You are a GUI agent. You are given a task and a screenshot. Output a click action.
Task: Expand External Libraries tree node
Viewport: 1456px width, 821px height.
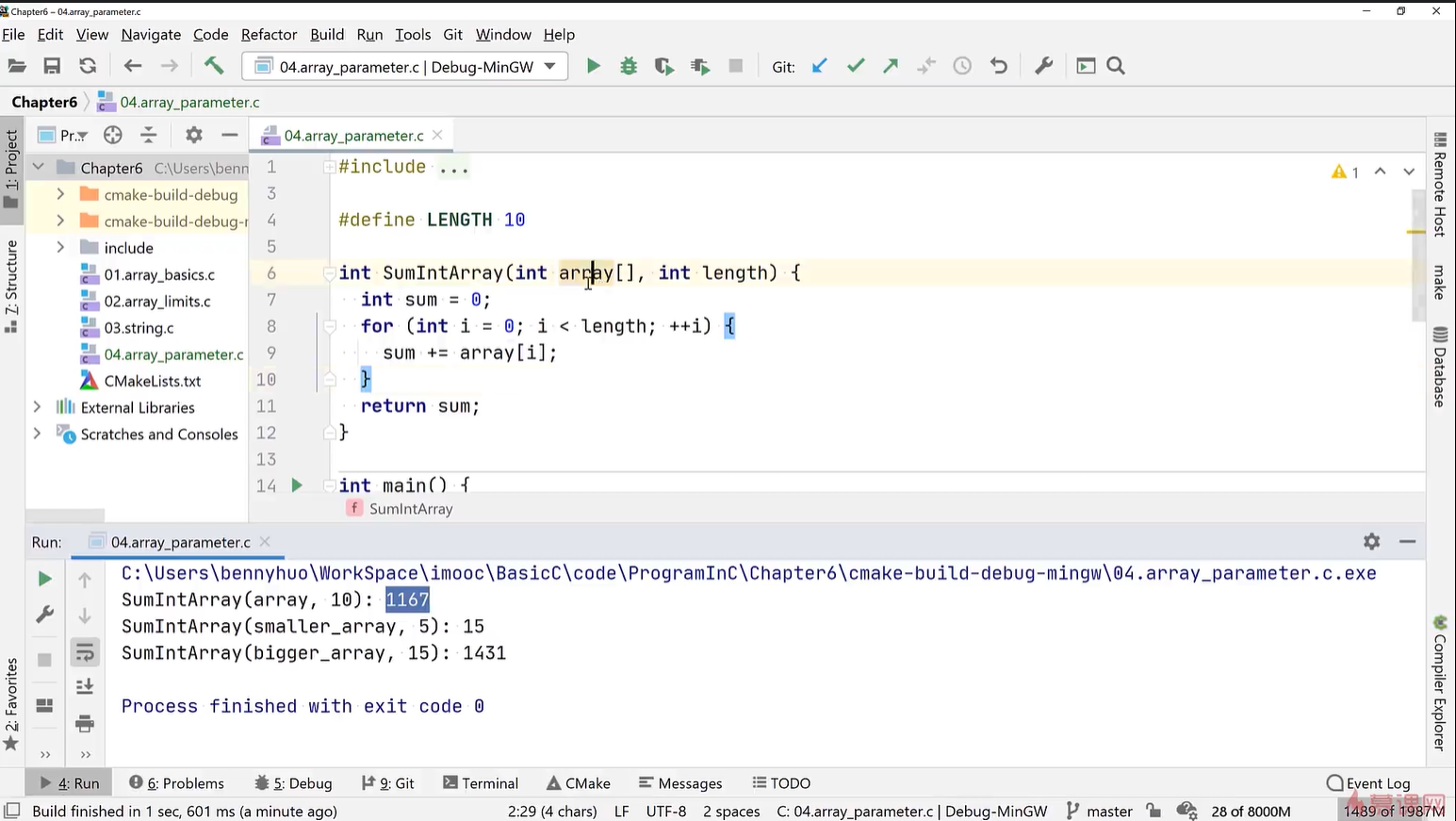pos(37,407)
